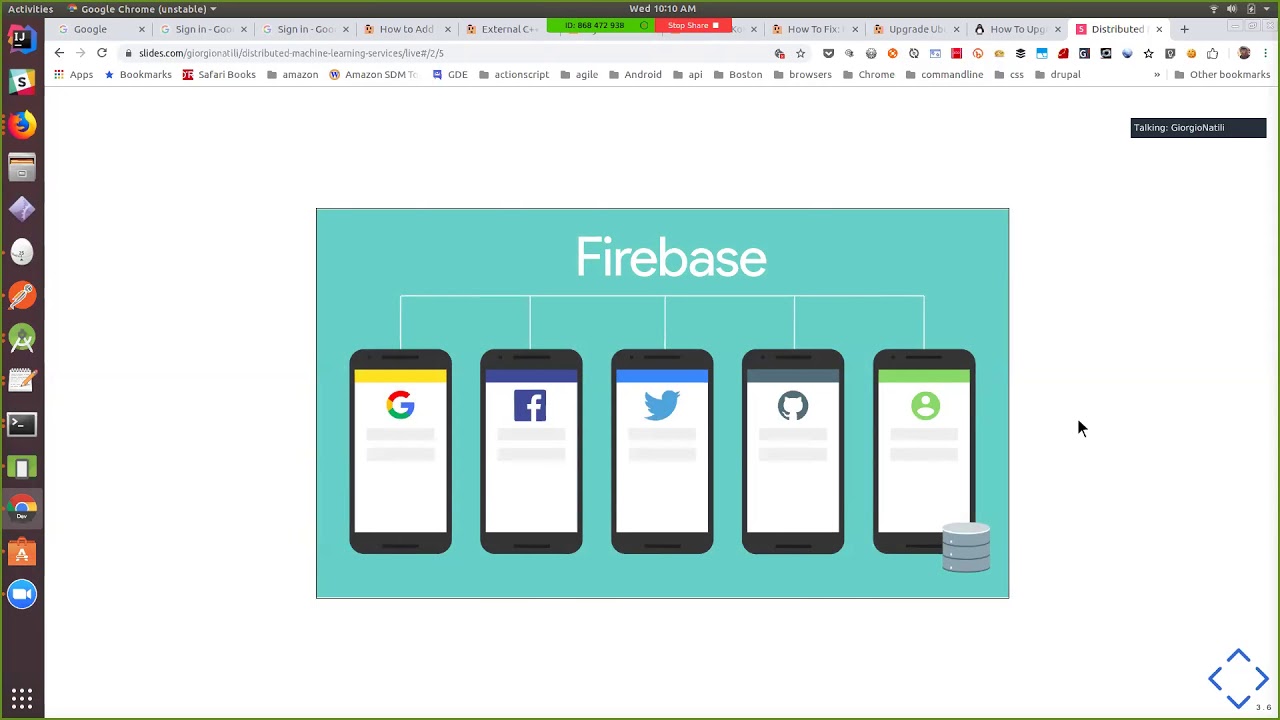The image size is (1280, 720).
Task: Switch to the How To Upgrade tab
Action: pos(1016,29)
